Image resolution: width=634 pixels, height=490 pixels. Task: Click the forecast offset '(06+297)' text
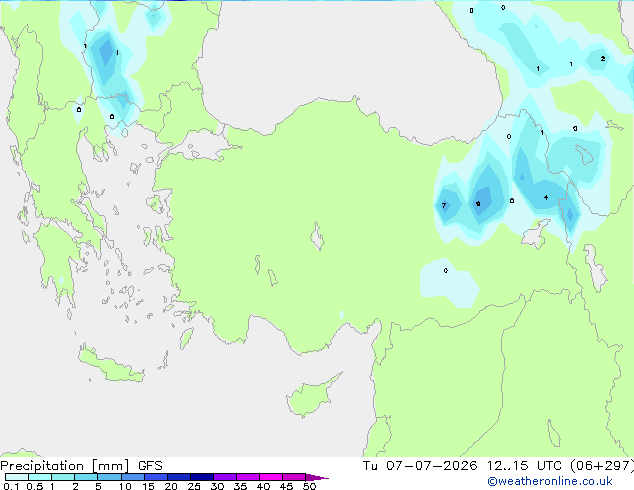[602, 466]
